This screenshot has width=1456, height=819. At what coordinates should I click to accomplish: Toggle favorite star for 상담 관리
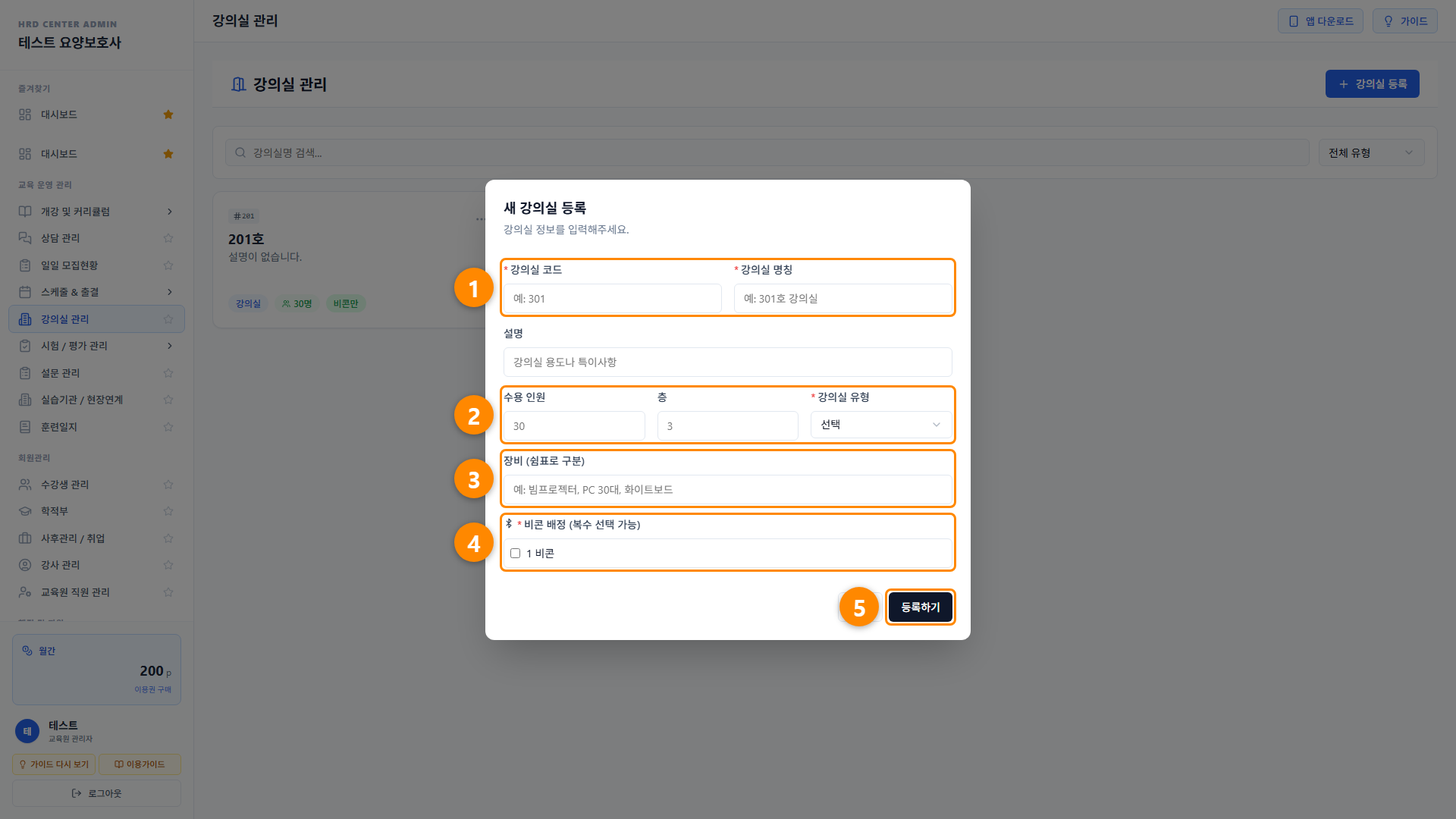(168, 238)
